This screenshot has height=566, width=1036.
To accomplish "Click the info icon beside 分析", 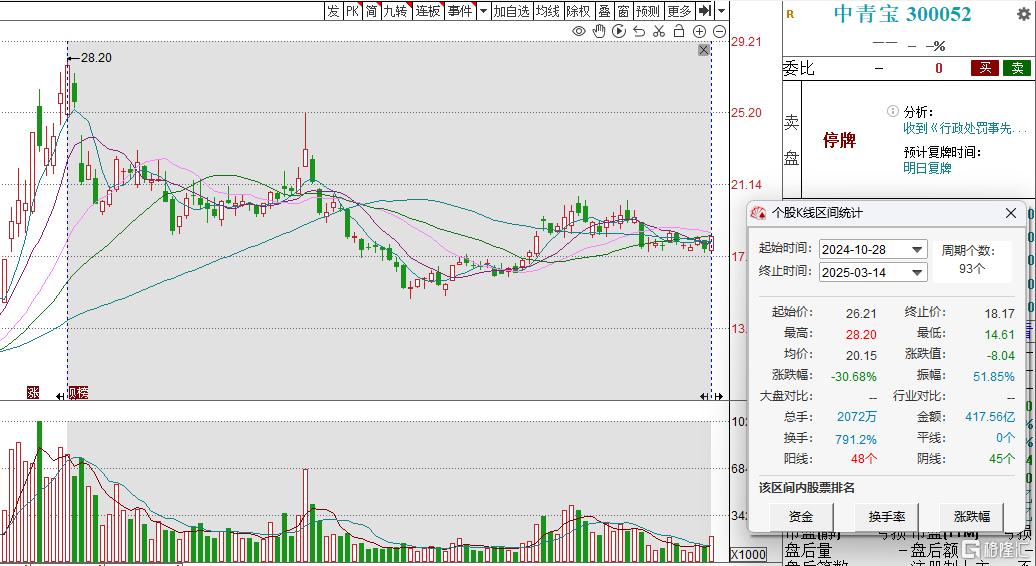I will pos(893,112).
